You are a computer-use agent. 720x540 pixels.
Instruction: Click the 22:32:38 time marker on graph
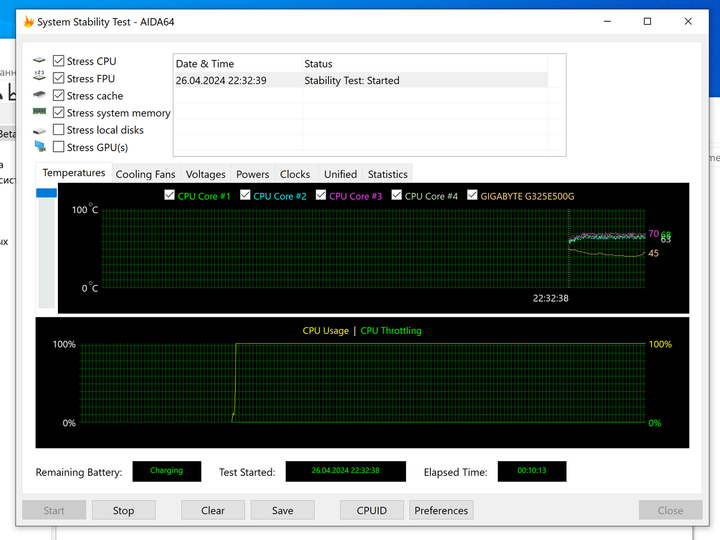pos(551,298)
